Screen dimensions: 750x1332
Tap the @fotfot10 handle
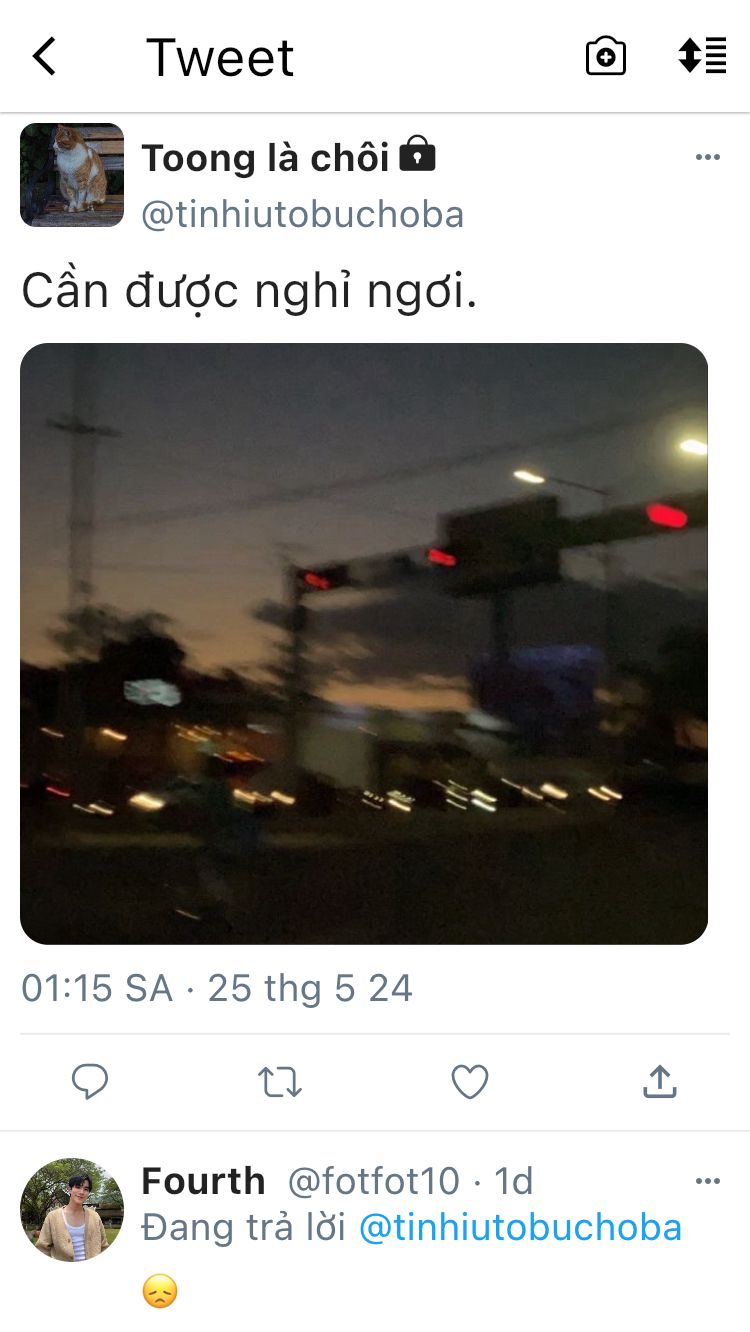(x=373, y=1181)
